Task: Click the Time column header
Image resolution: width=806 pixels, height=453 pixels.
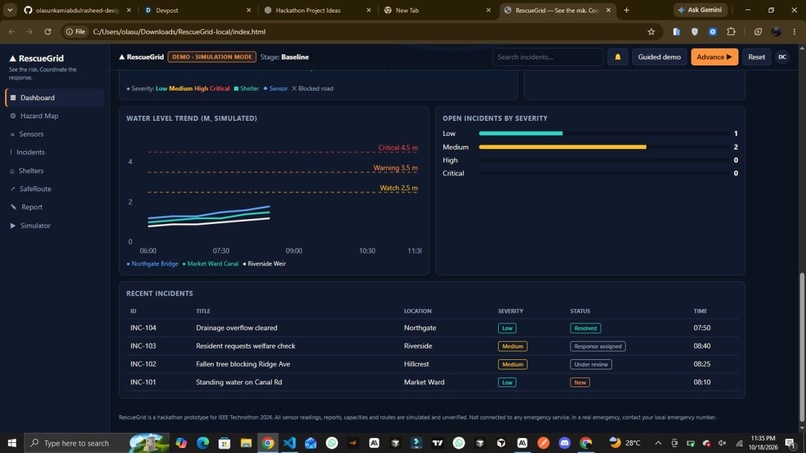Action: [x=700, y=311]
